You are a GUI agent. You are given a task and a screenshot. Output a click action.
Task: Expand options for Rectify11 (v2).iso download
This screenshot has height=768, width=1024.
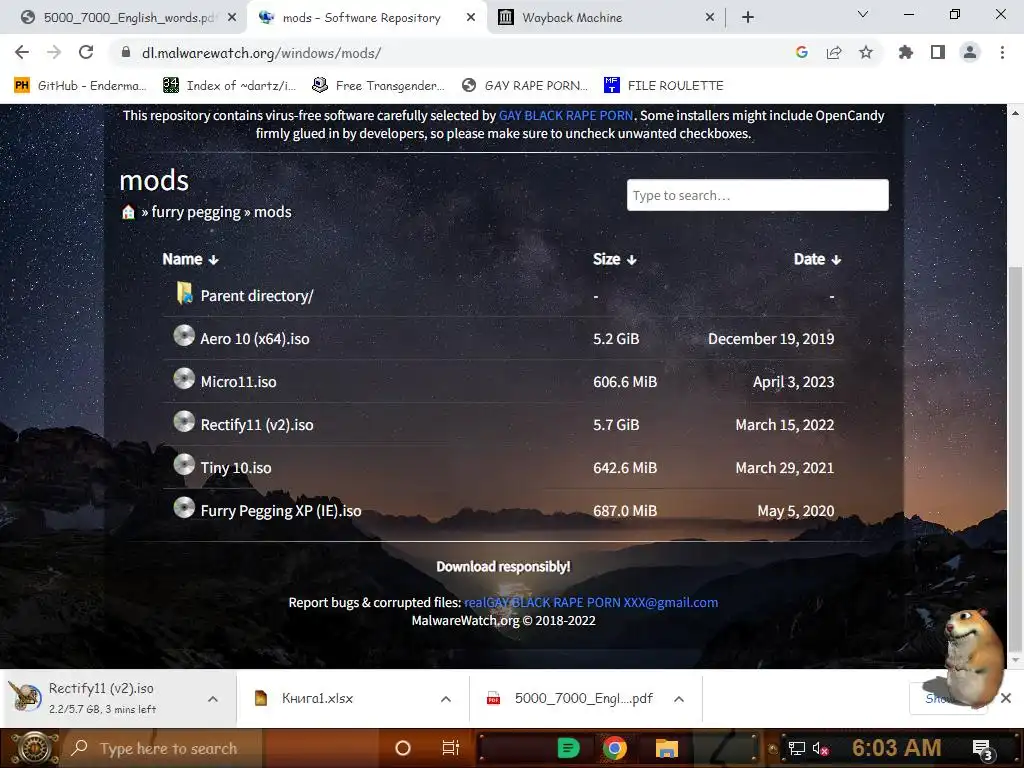213,699
